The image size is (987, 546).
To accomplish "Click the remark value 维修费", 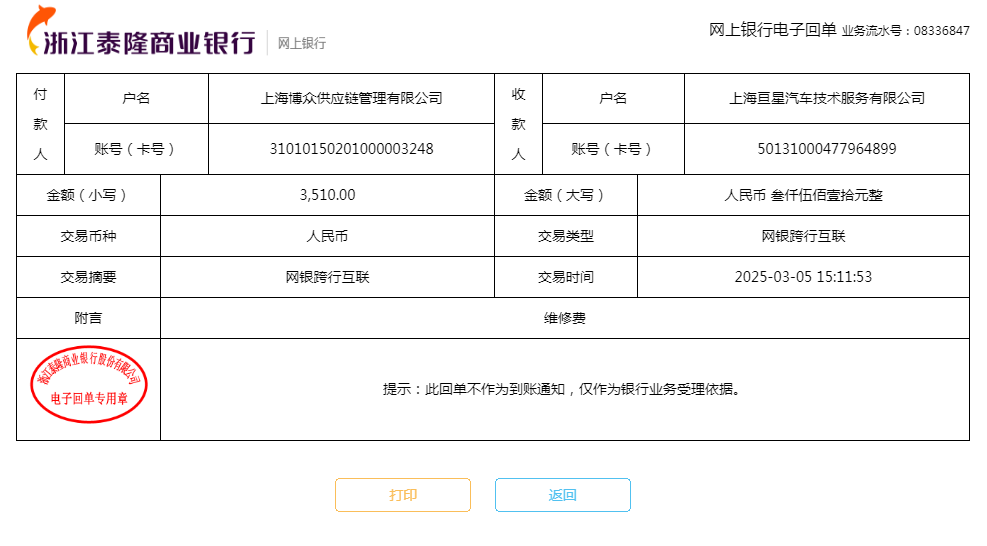I will point(564,318).
